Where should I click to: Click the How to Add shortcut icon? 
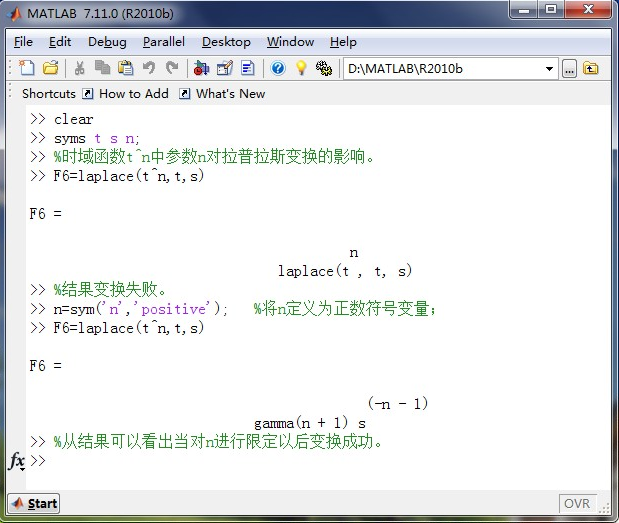point(87,94)
